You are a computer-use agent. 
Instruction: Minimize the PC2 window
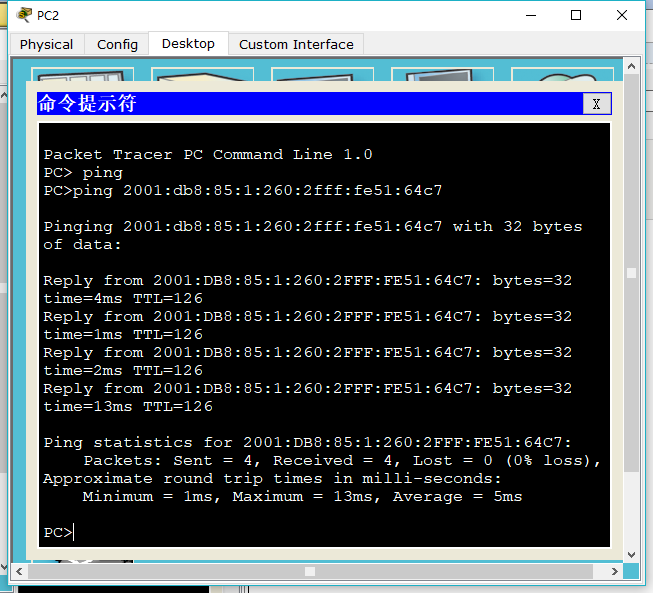(531, 15)
